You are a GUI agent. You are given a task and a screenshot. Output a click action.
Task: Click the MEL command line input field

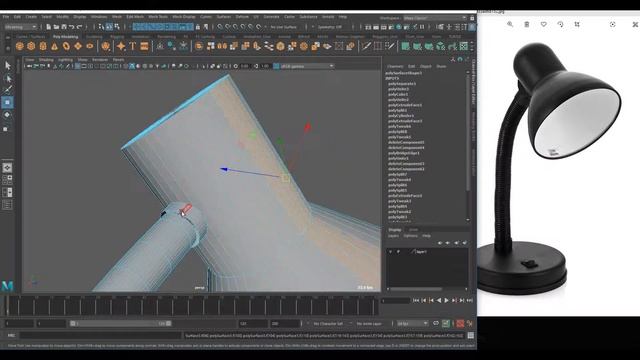100,336
